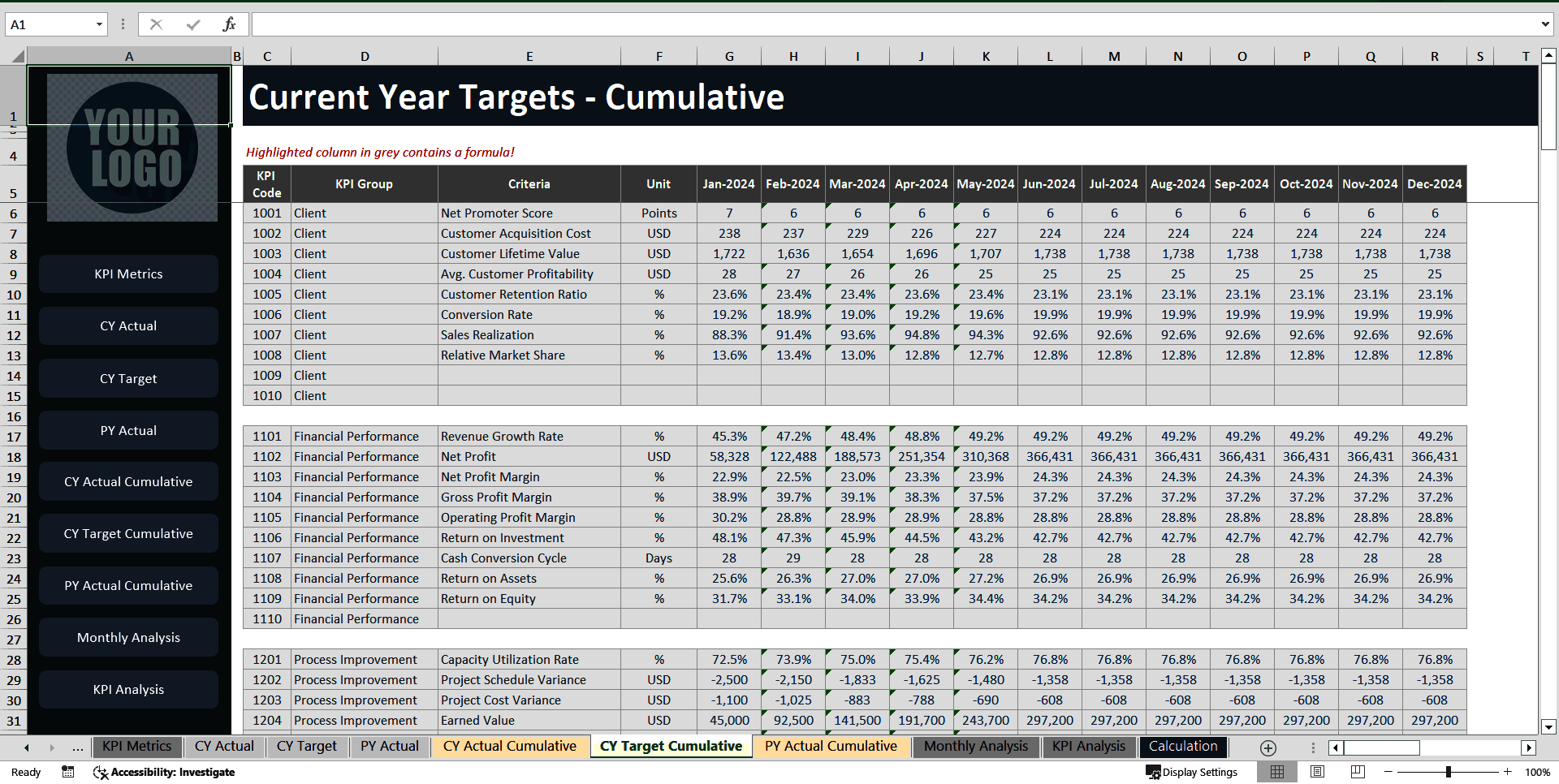
Task: Select the Capacity Utilization Rate cell
Action: point(529,660)
